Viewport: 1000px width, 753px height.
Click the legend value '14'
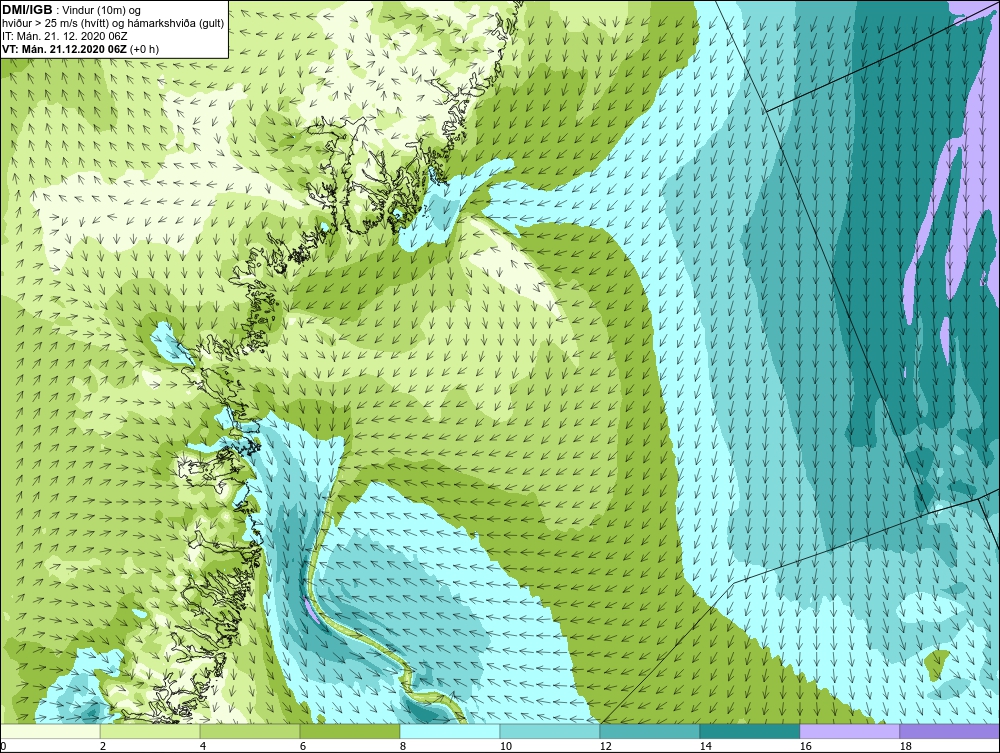(705, 746)
